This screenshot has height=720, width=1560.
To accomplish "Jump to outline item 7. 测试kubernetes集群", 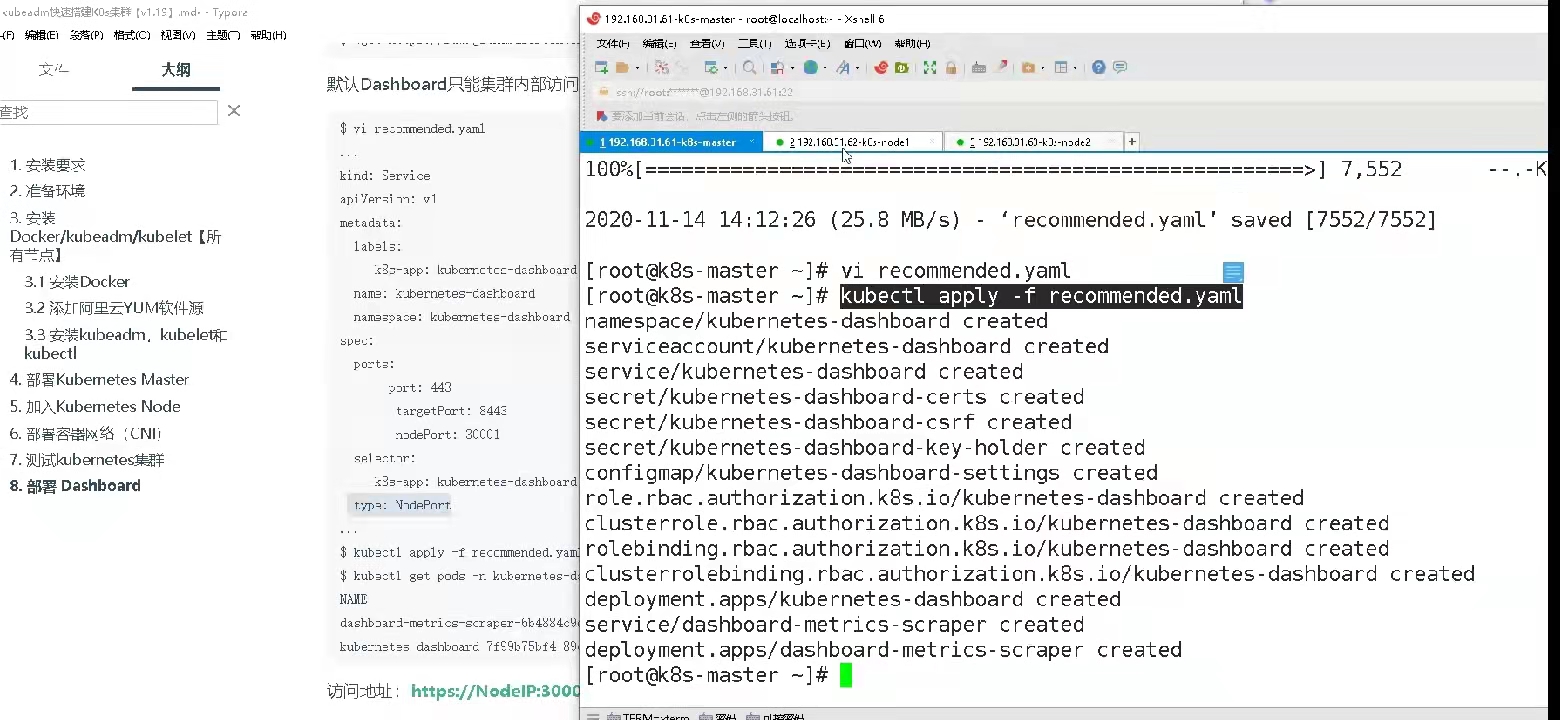I will tap(87, 460).
